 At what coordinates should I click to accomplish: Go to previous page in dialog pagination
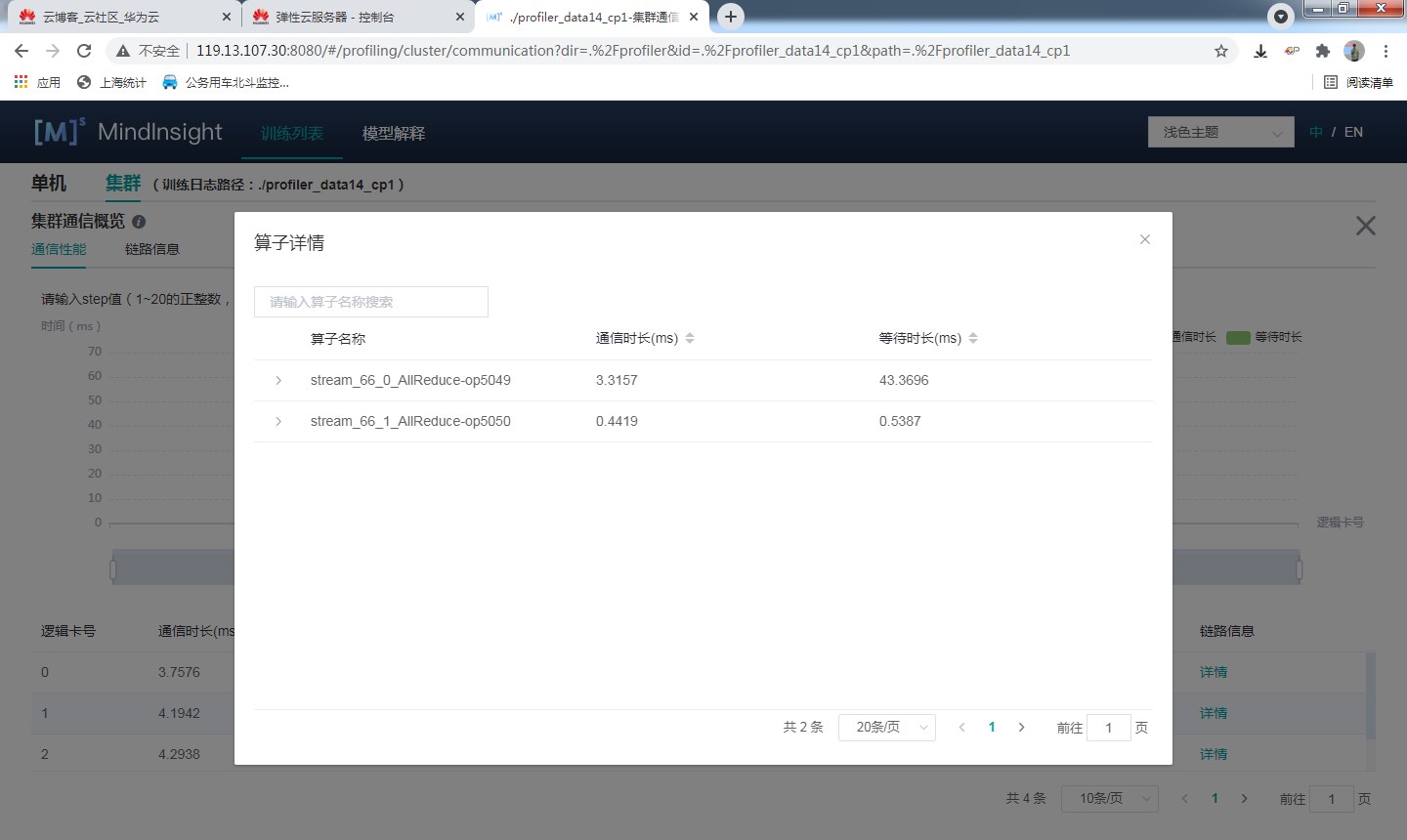[x=962, y=727]
